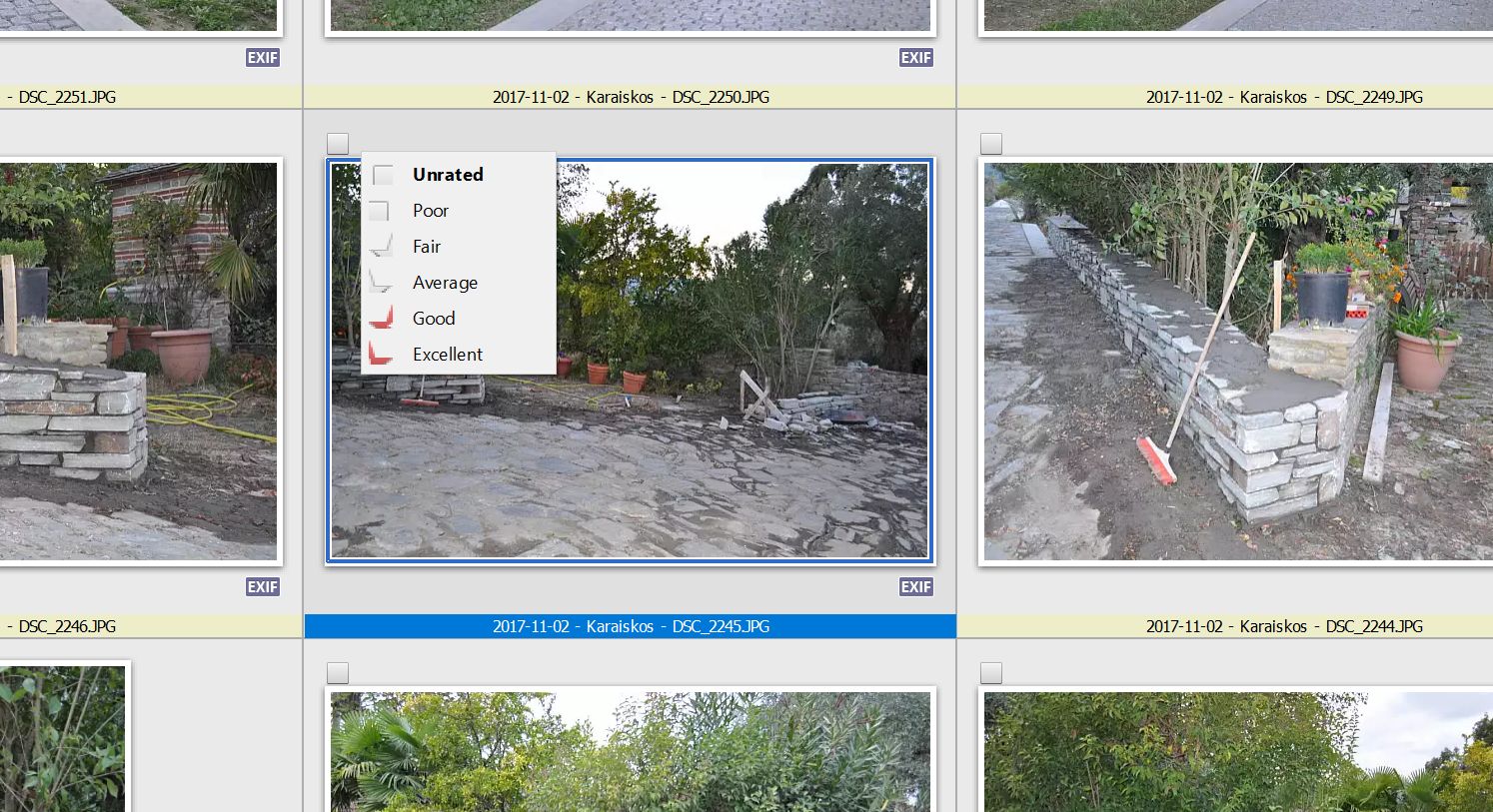
Task: Select the thumbnail directly below the DSC_2244.JPG label
Action: tap(1236, 749)
